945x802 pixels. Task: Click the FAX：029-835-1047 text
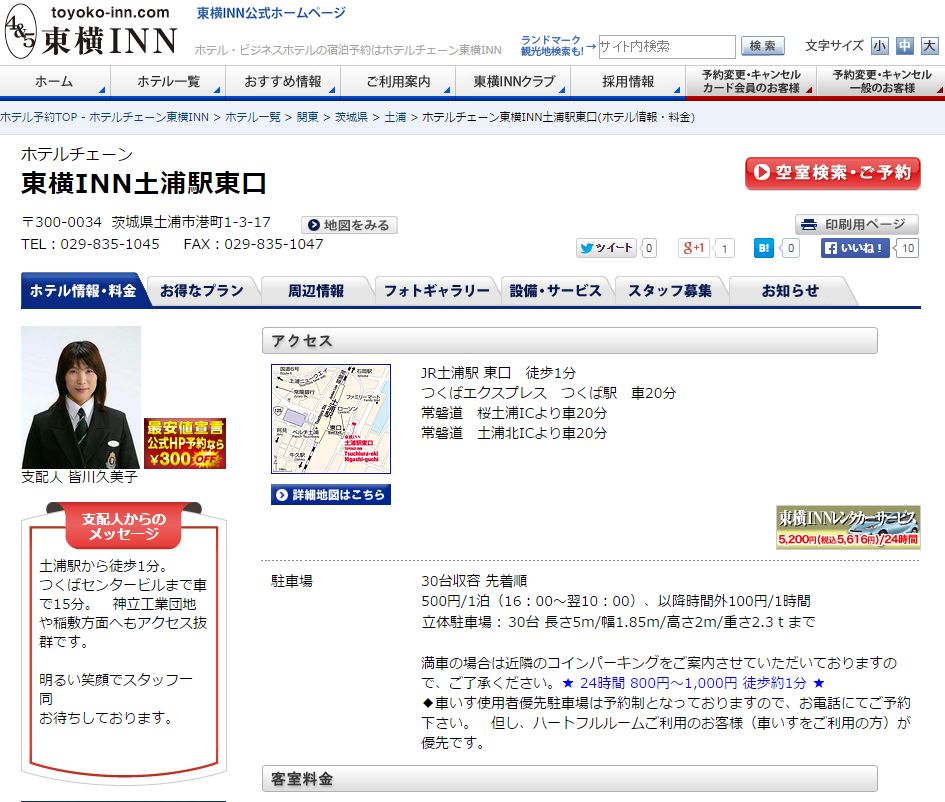tap(254, 244)
